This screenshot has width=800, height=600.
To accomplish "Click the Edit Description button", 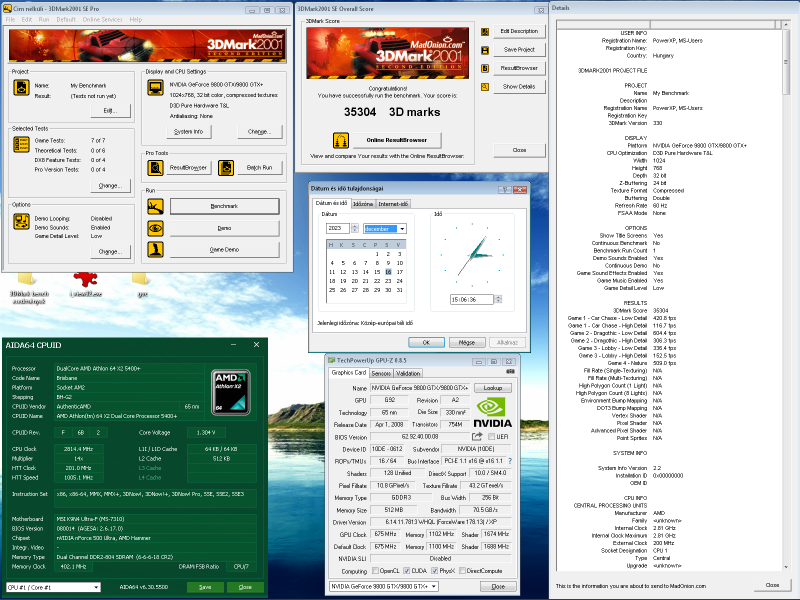I will [x=519, y=32].
